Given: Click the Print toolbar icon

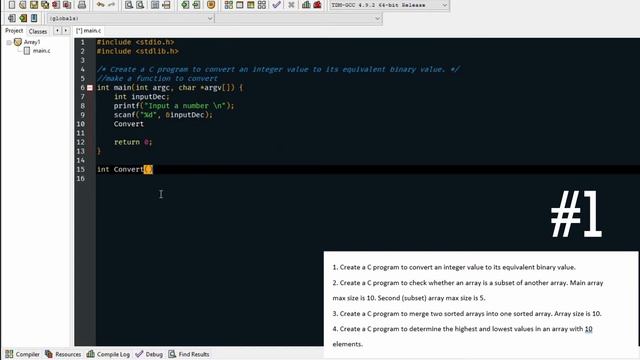Looking at the screenshot, I should [x=82, y=5].
